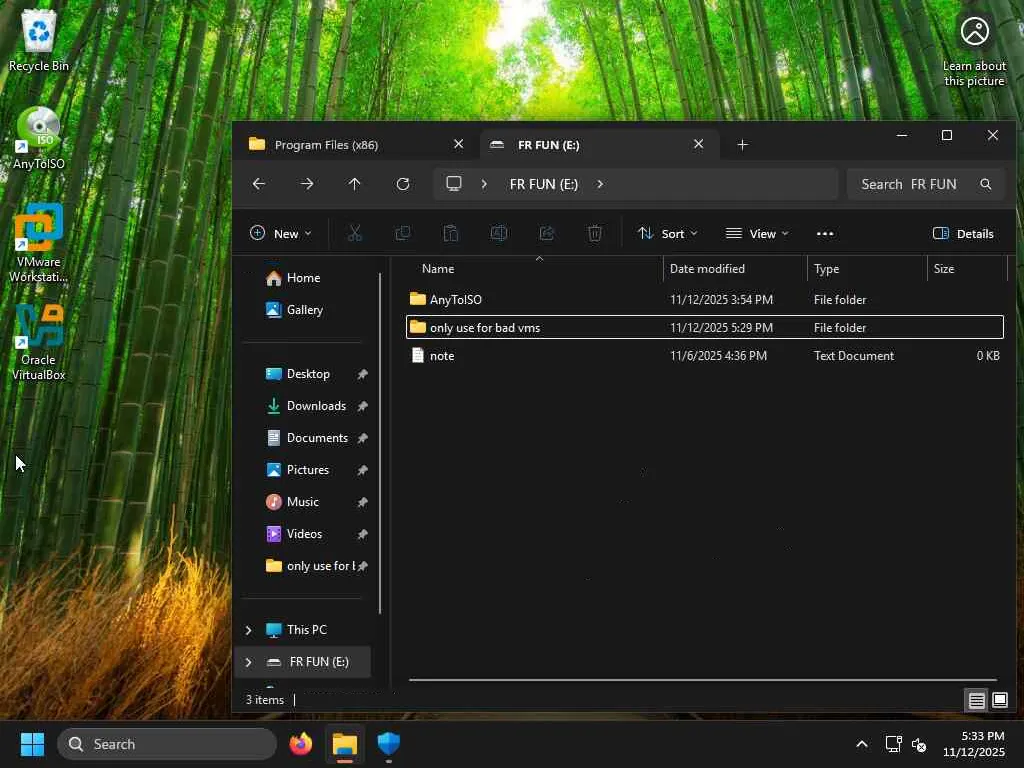
Task: Open the Sort dropdown menu
Action: coord(667,234)
